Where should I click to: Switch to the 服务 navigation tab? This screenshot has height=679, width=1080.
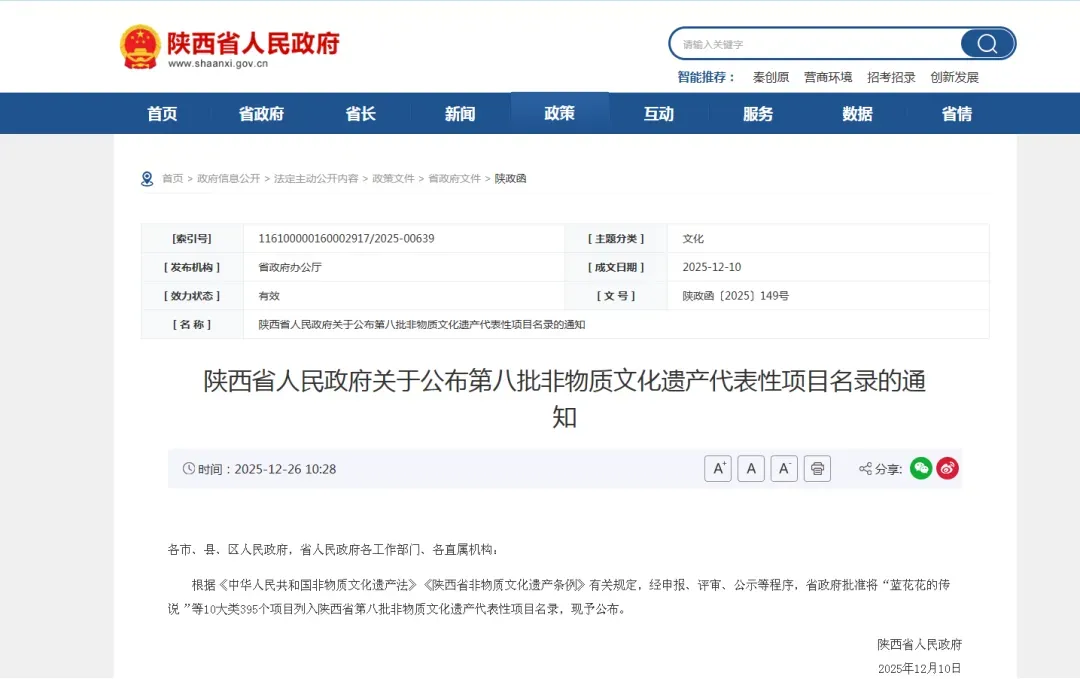point(758,114)
